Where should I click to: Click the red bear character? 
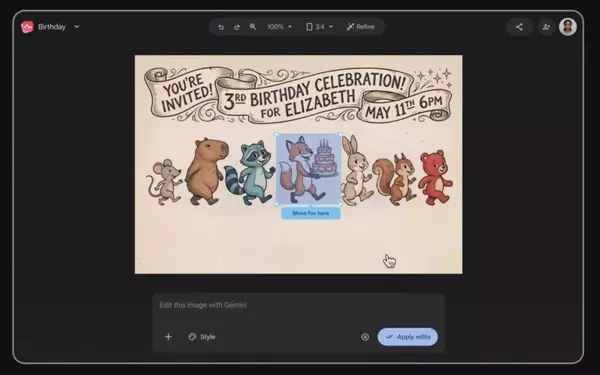point(435,177)
